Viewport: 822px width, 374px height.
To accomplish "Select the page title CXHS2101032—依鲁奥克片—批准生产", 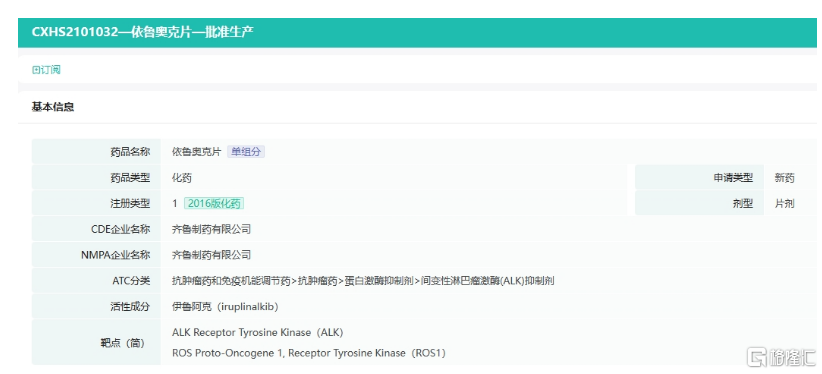I will point(143,31).
